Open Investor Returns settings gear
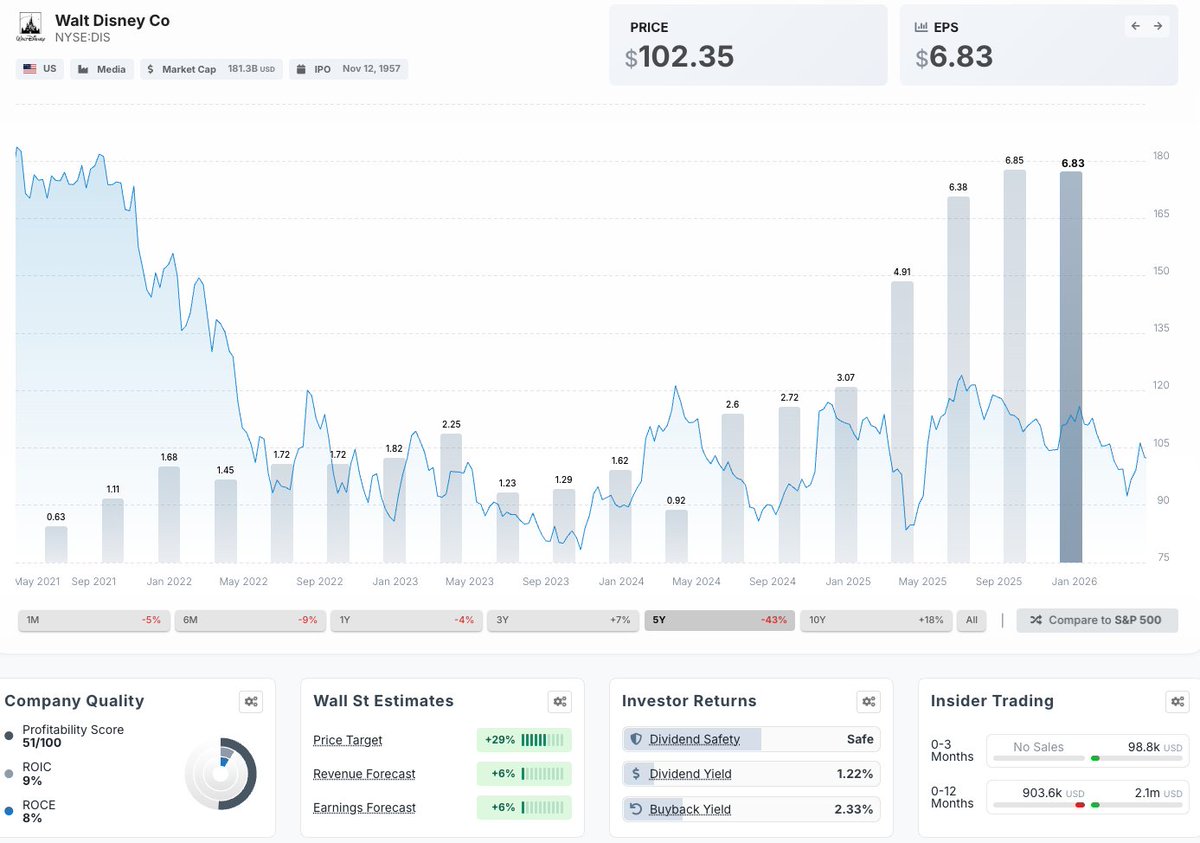1200x843 pixels. 869,702
